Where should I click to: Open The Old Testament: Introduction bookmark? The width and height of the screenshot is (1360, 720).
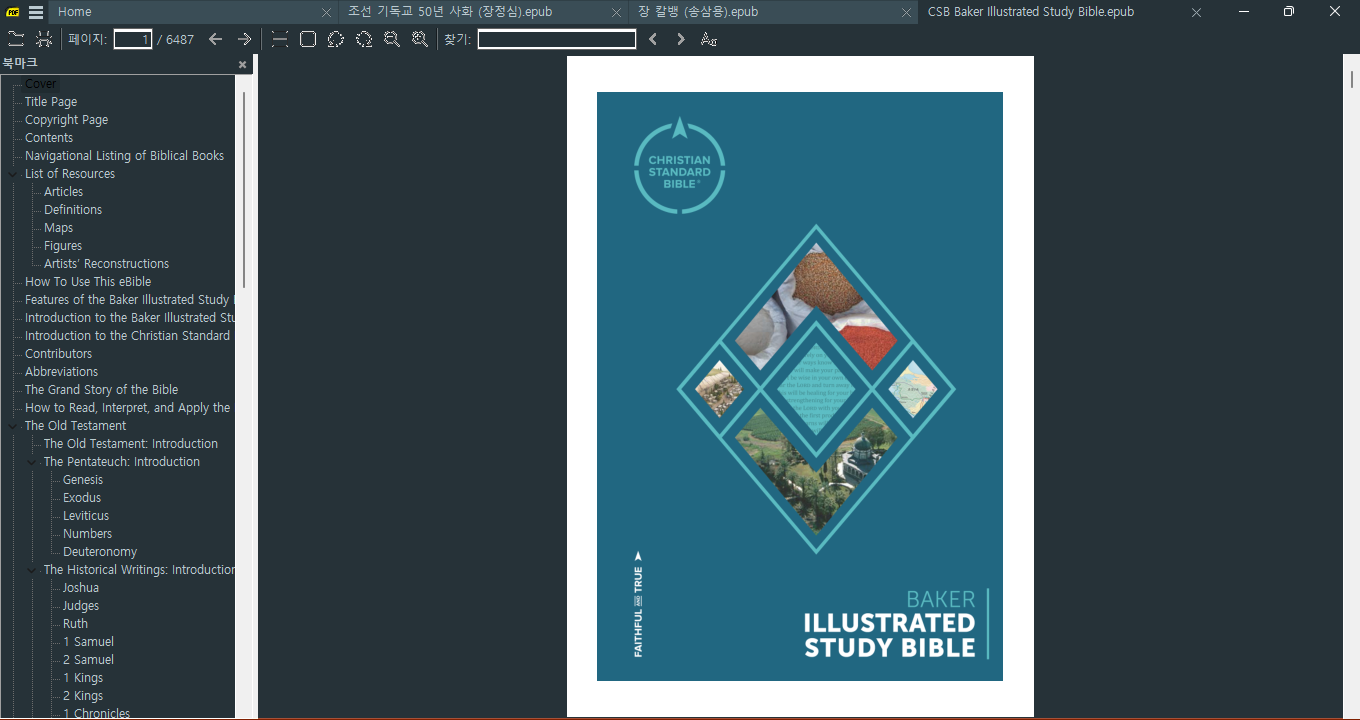(x=130, y=444)
